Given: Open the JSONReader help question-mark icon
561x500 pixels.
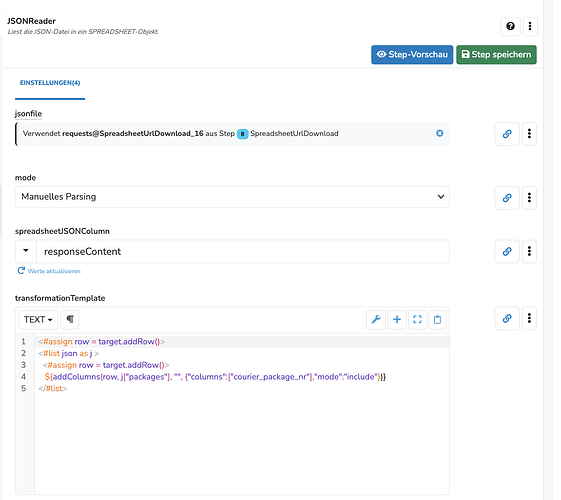Looking at the screenshot, I should tap(510, 26).
